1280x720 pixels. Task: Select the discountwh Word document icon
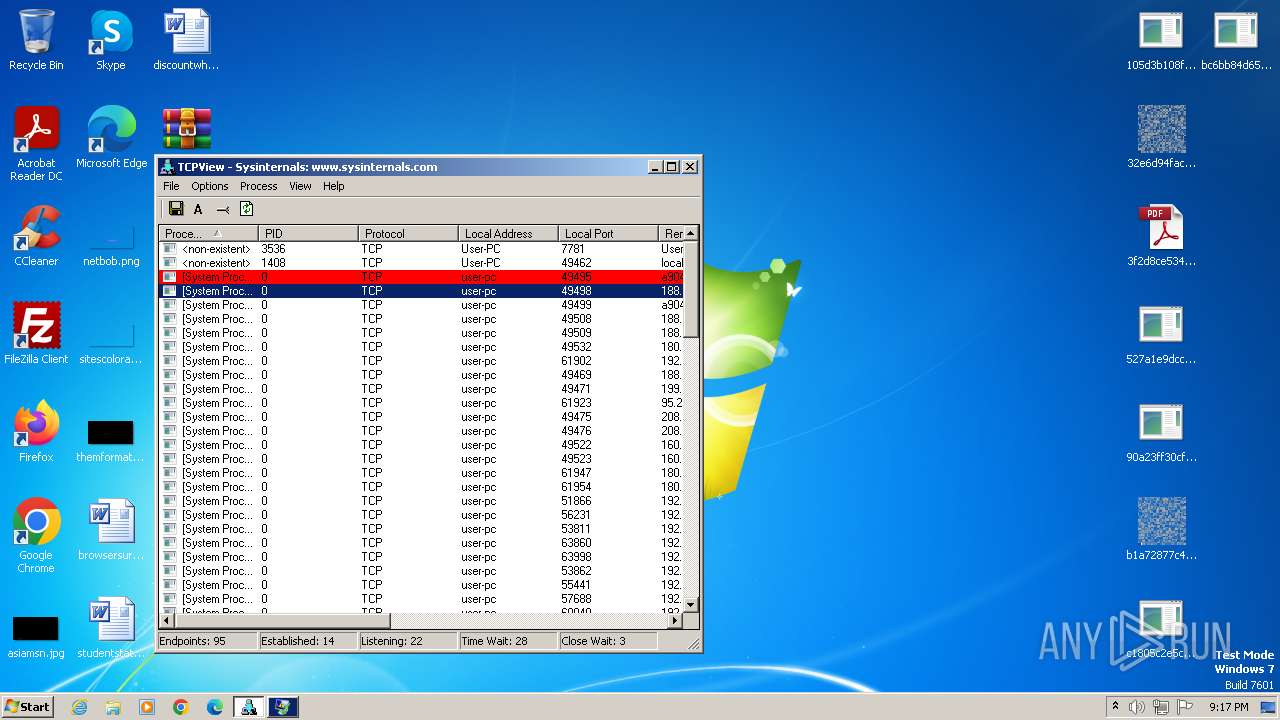186,41
